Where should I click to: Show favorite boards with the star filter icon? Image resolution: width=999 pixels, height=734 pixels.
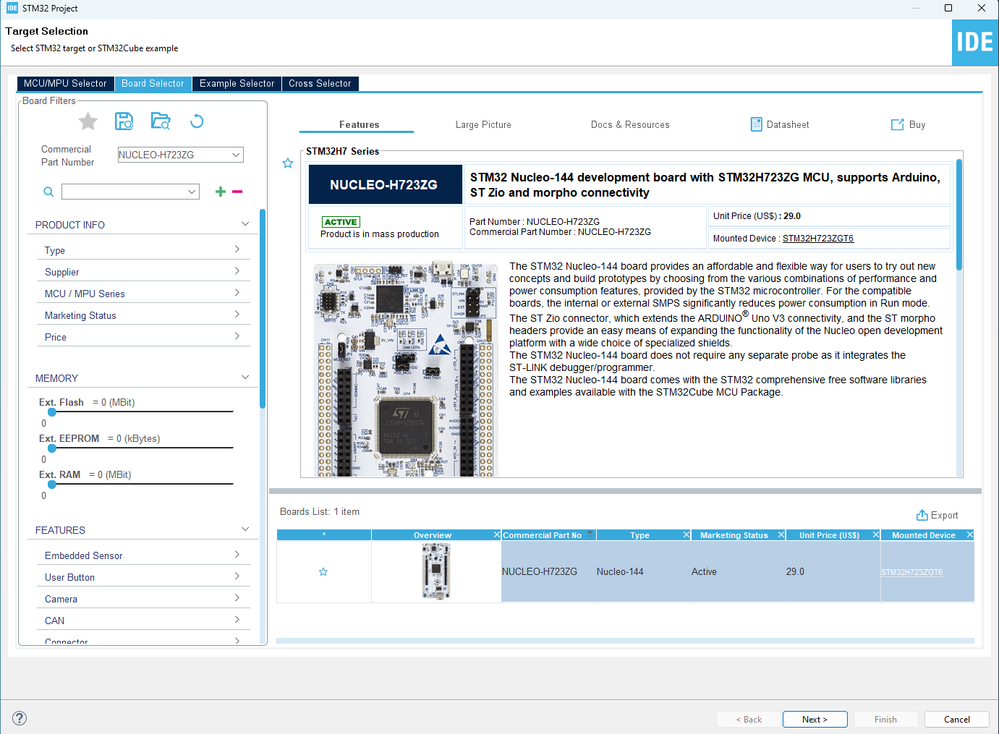88,121
